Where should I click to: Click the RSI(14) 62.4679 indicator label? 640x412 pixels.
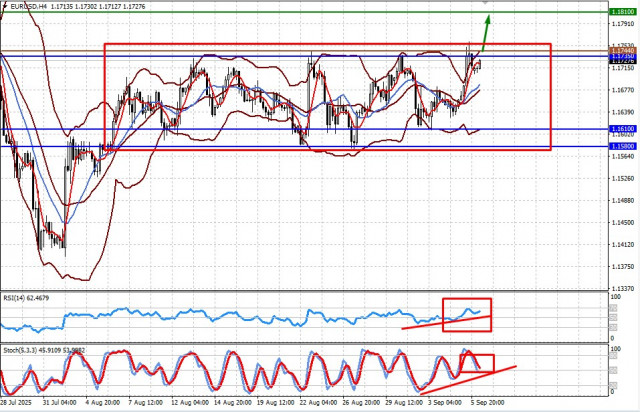[x=26, y=298]
